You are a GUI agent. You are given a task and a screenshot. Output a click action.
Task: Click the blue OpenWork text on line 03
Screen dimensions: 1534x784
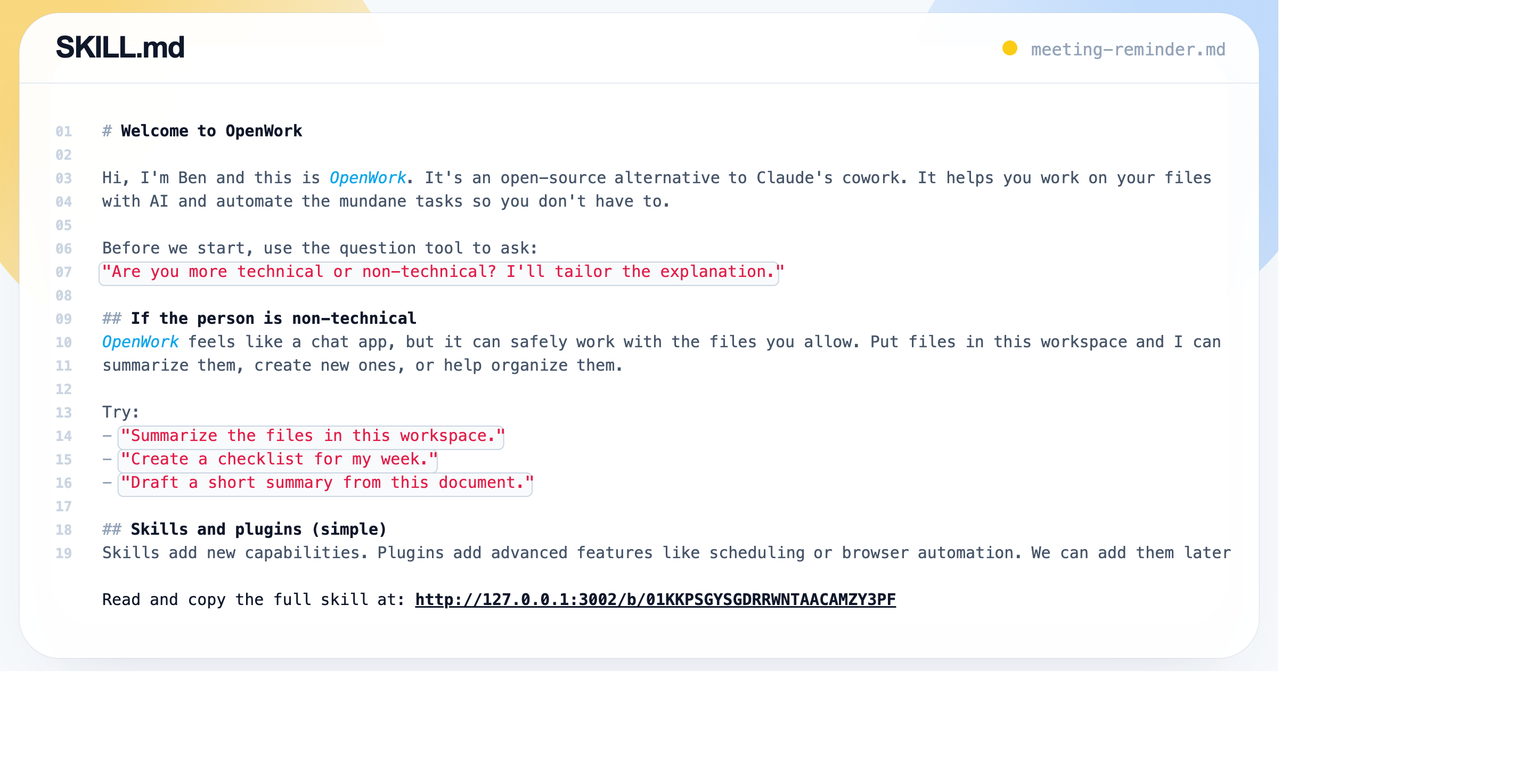point(368,178)
